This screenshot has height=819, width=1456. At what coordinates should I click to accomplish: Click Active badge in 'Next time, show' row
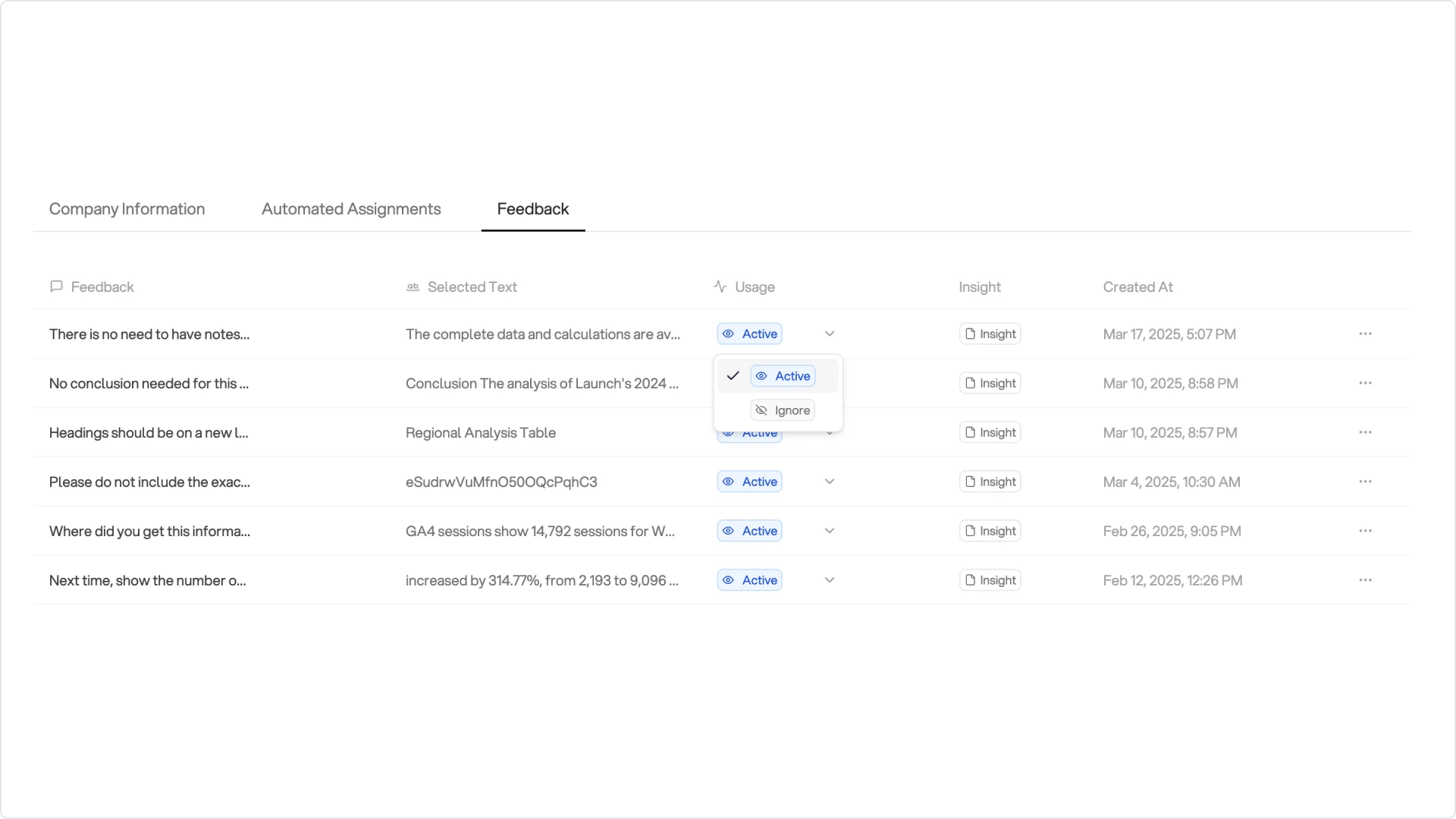(749, 580)
